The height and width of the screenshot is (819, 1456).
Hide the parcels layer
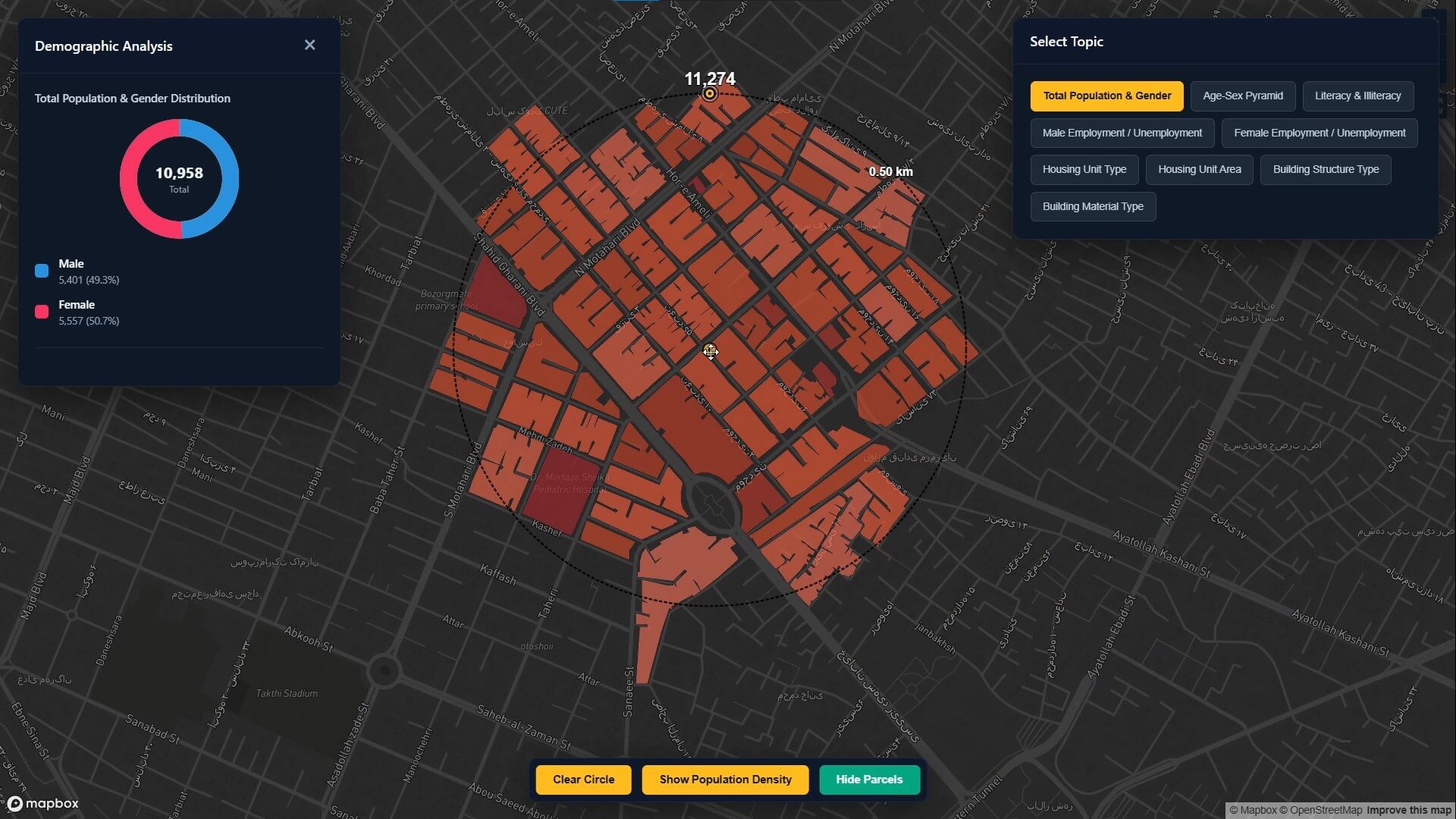[x=869, y=779]
